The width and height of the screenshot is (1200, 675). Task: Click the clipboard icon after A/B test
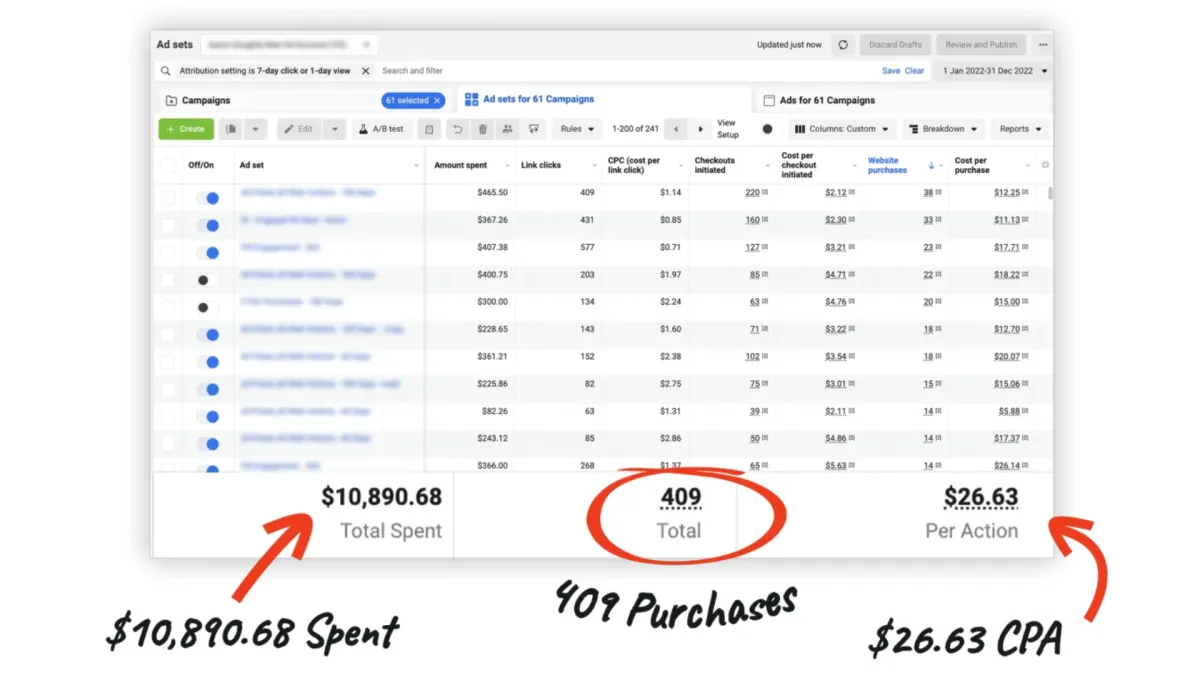[429, 129]
